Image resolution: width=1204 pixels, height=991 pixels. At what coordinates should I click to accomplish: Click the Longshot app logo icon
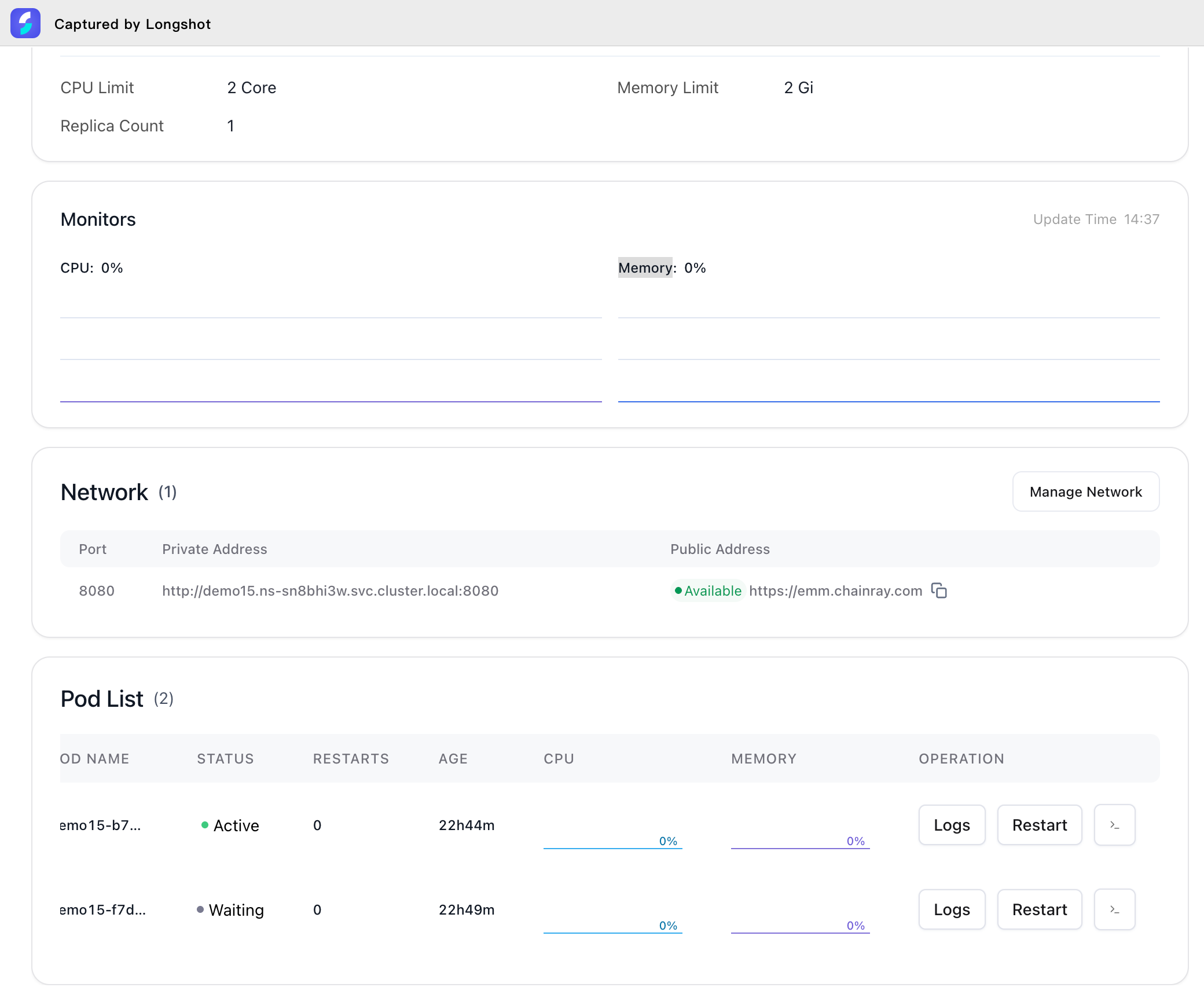(25, 23)
